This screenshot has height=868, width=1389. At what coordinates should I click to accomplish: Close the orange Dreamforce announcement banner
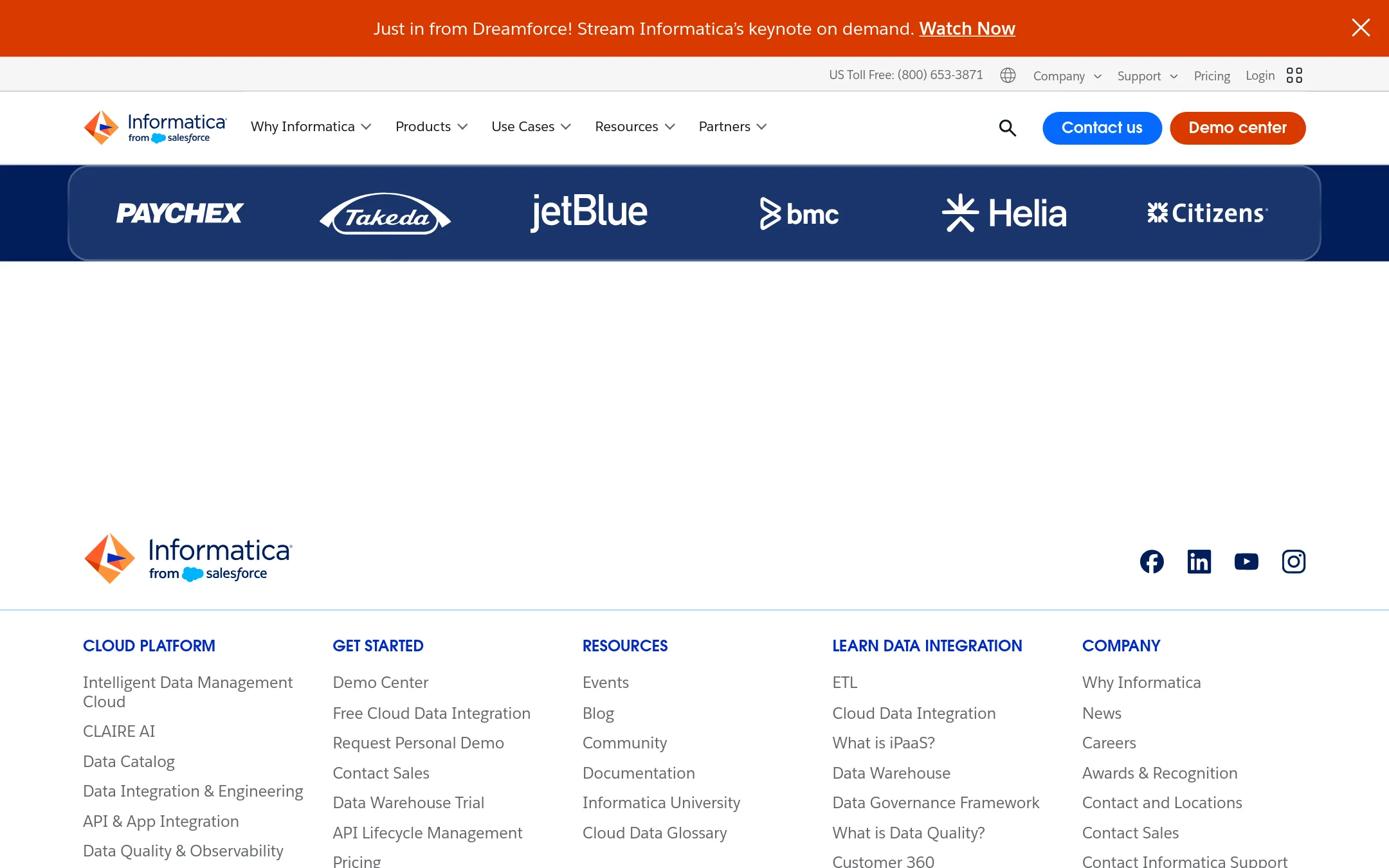1361,28
